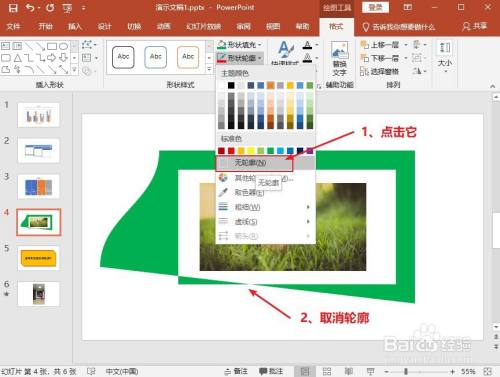Select slide 6 thumbnail

[39, 294]
